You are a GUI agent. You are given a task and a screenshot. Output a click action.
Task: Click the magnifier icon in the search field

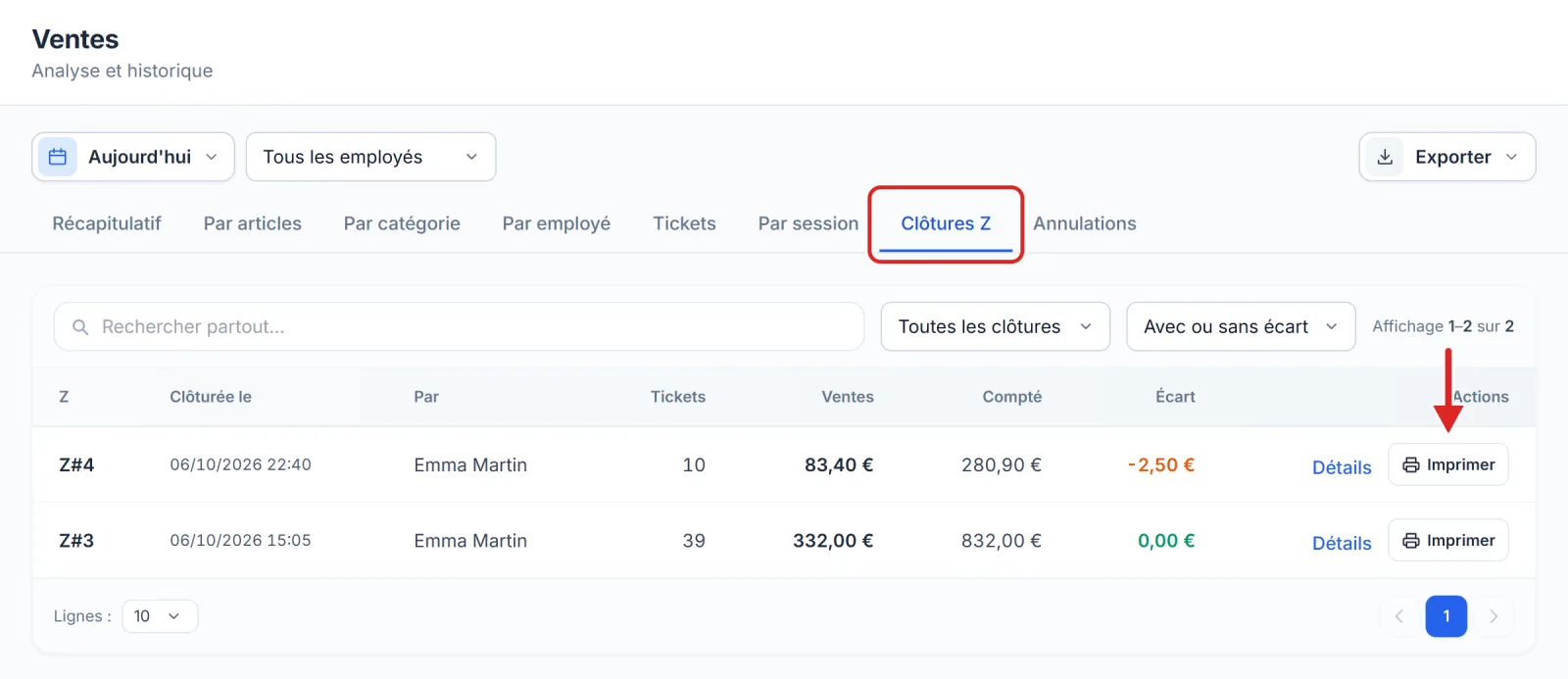80,327
